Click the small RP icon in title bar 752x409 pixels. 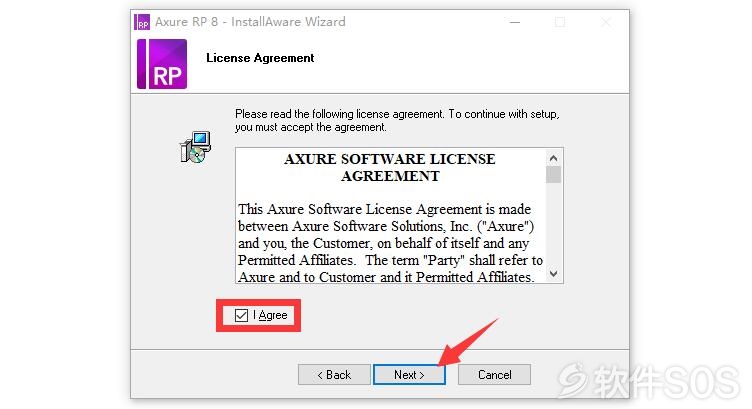[142, 22]
